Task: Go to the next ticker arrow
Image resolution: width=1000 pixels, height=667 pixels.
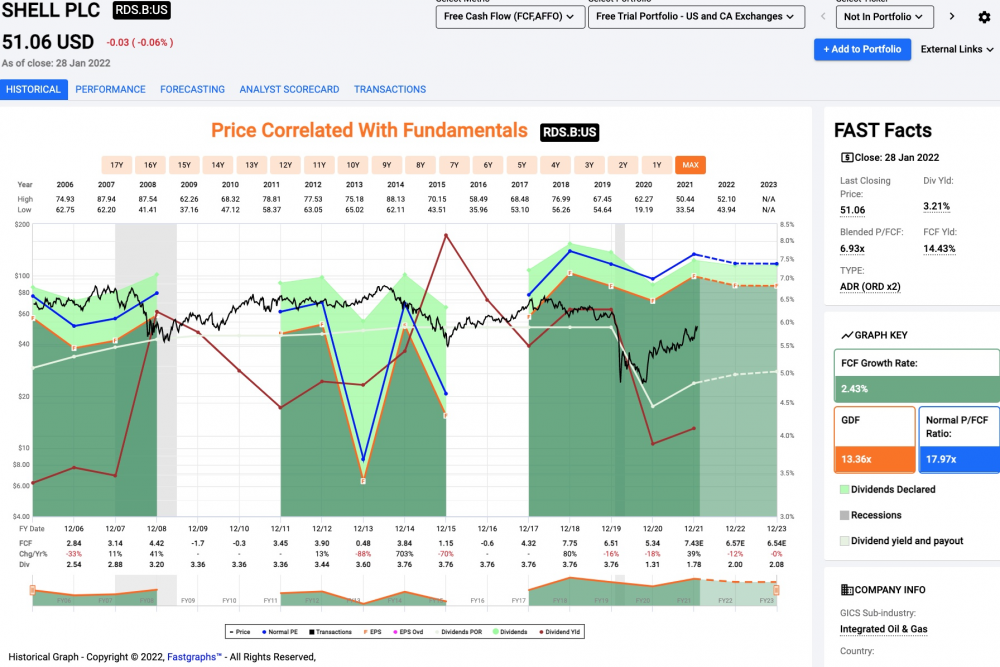Action: coord(952,17)
